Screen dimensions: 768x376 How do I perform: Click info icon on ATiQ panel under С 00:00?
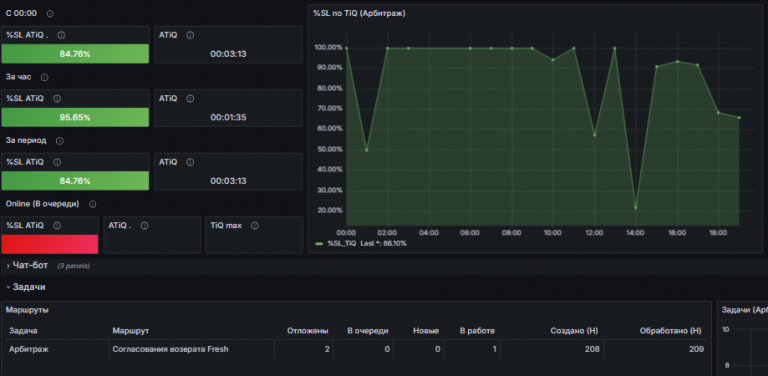tap(190, 35)
